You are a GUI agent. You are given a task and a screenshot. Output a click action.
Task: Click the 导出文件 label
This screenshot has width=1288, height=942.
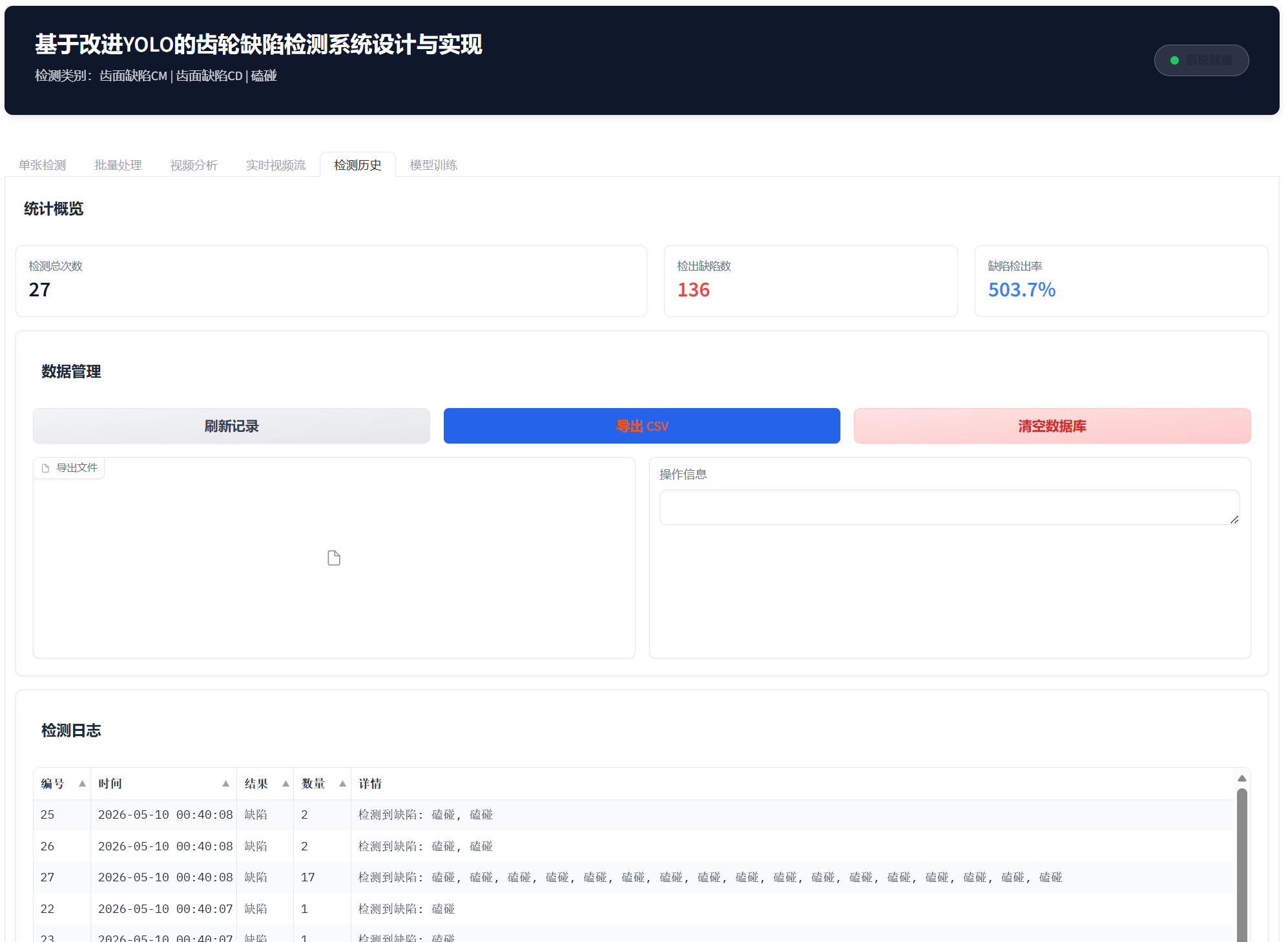[77, 467]
